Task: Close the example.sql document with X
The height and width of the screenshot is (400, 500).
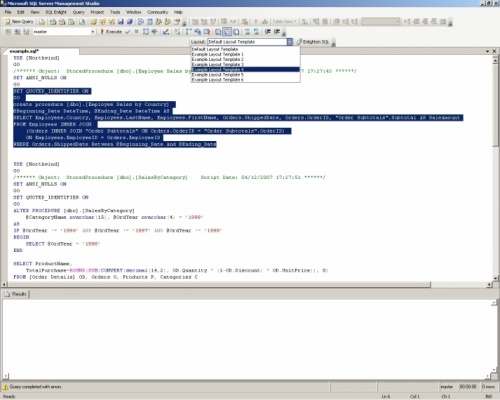Action: 494,51
